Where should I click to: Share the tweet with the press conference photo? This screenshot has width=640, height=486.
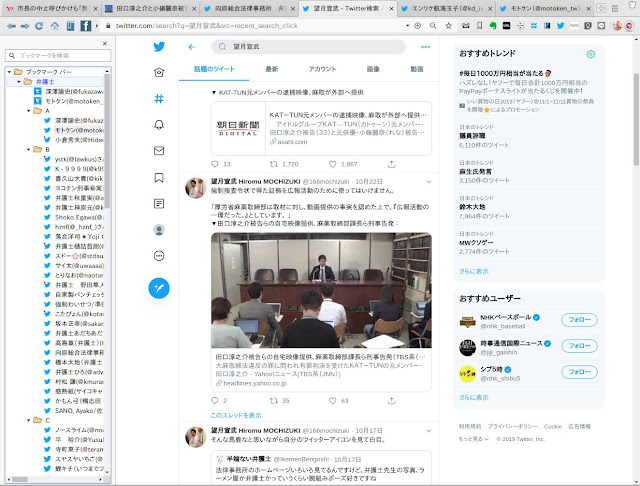click(391, 400)
